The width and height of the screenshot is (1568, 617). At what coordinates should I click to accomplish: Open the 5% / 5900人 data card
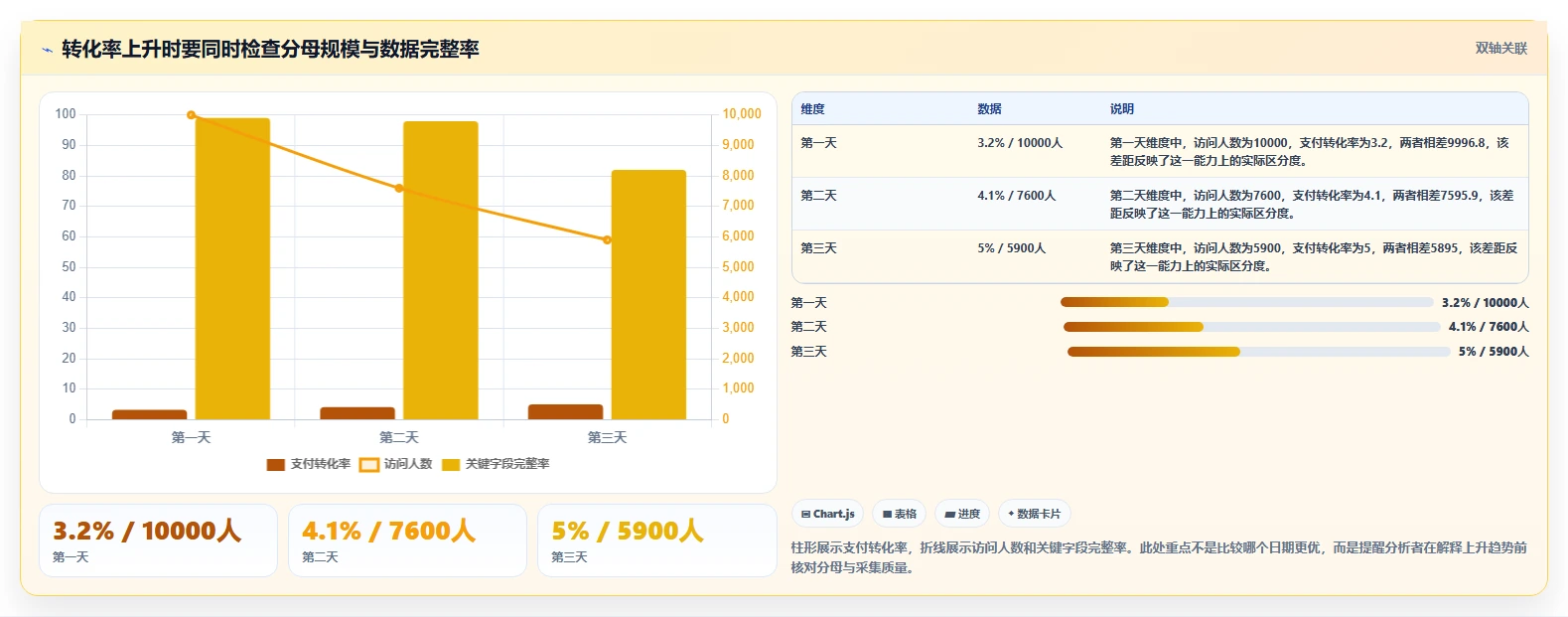coord(656,540)
